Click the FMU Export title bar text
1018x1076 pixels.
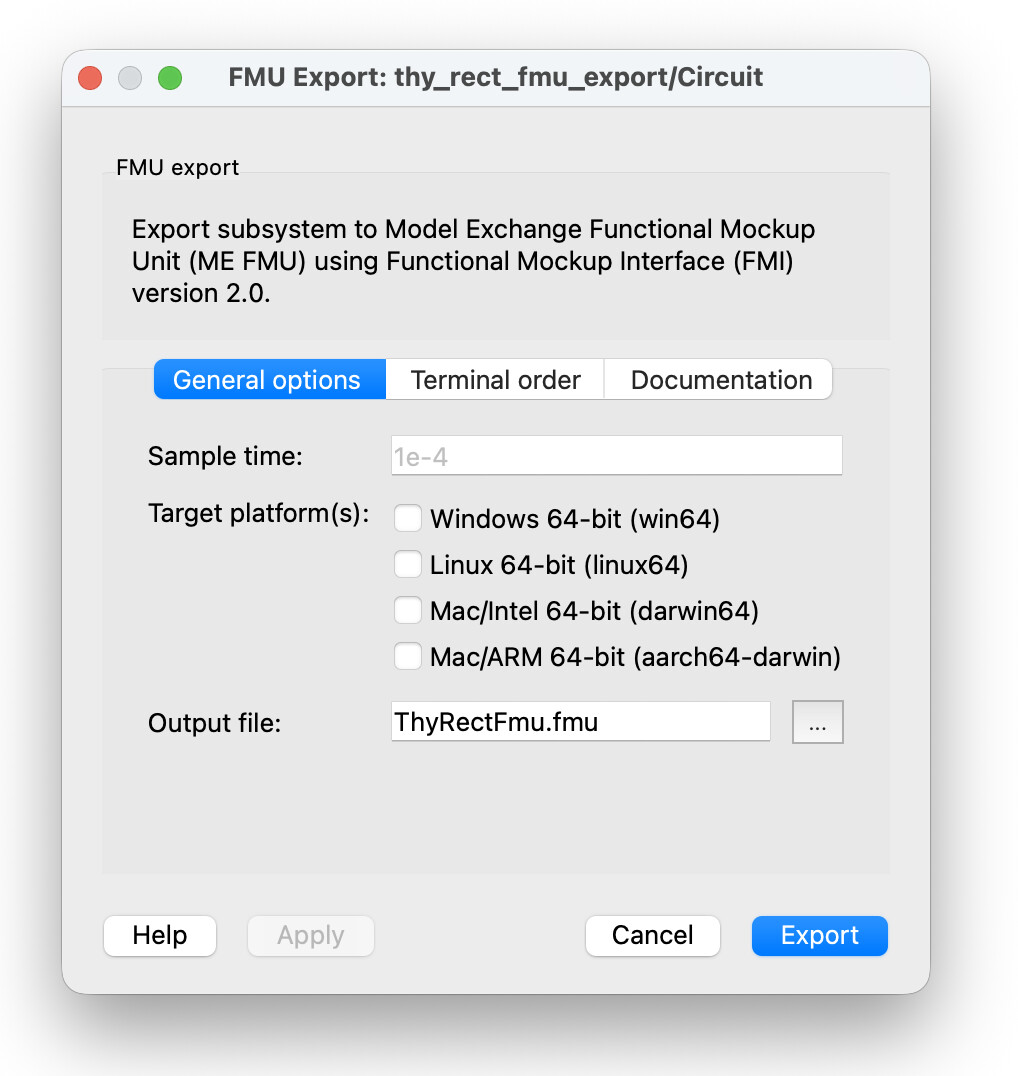click(495, 78)
